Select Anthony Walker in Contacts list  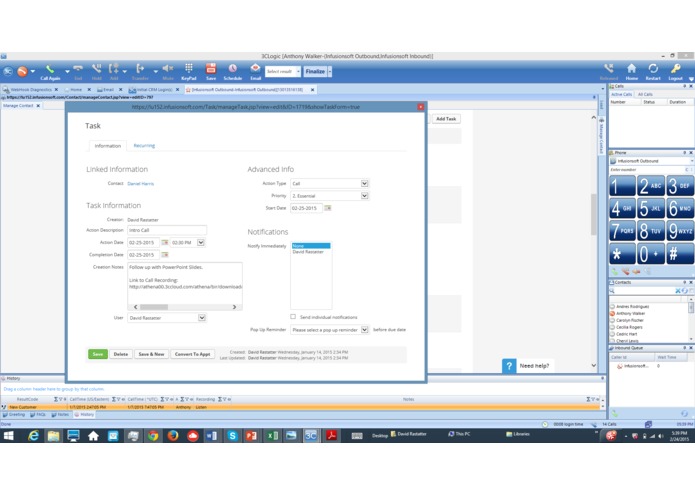[630, 313]
